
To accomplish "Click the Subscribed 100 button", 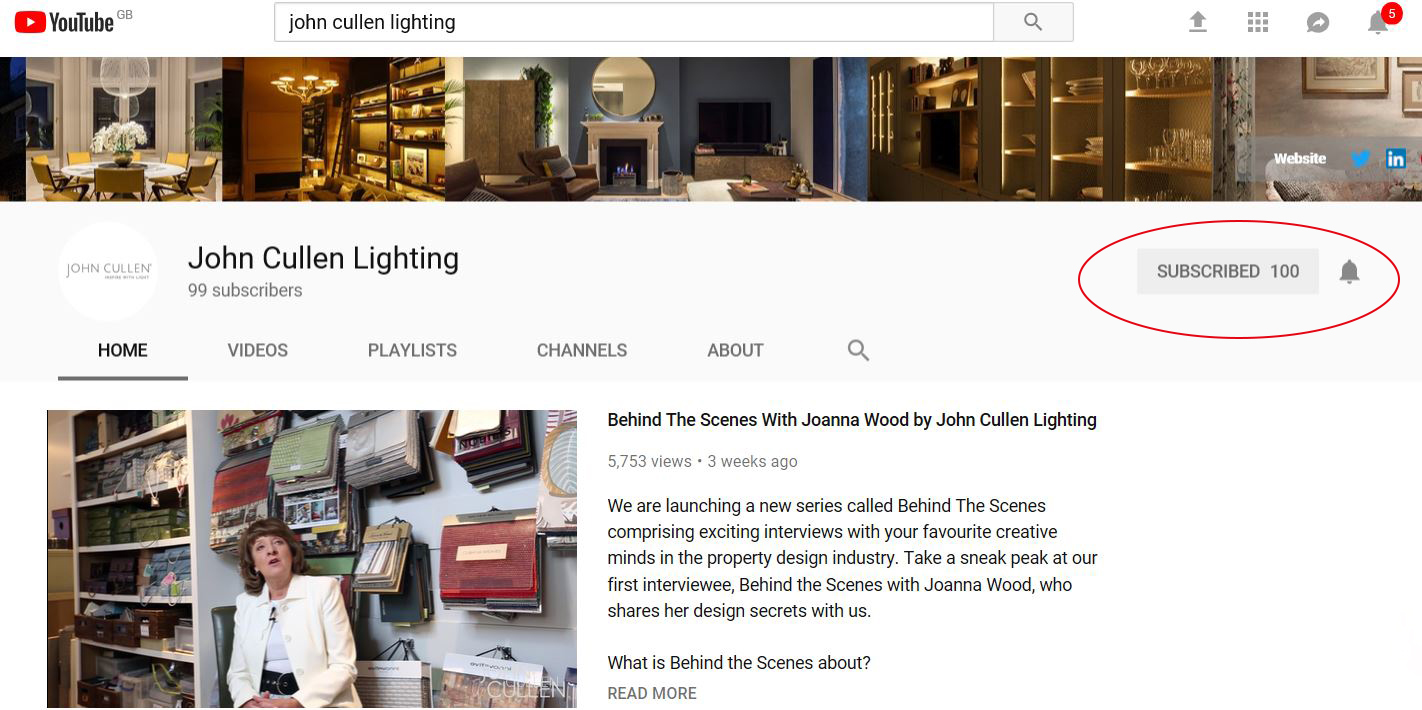I will point(1228,271).
